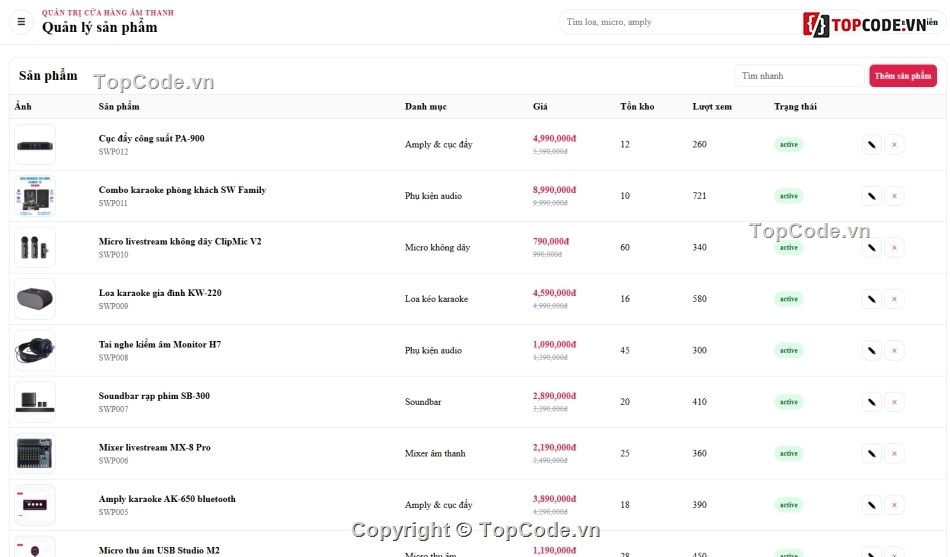Focus the Tìm nhanh quick search field
Image resolution: width=950 pixels, height=557 pixels.
(799, 76)
